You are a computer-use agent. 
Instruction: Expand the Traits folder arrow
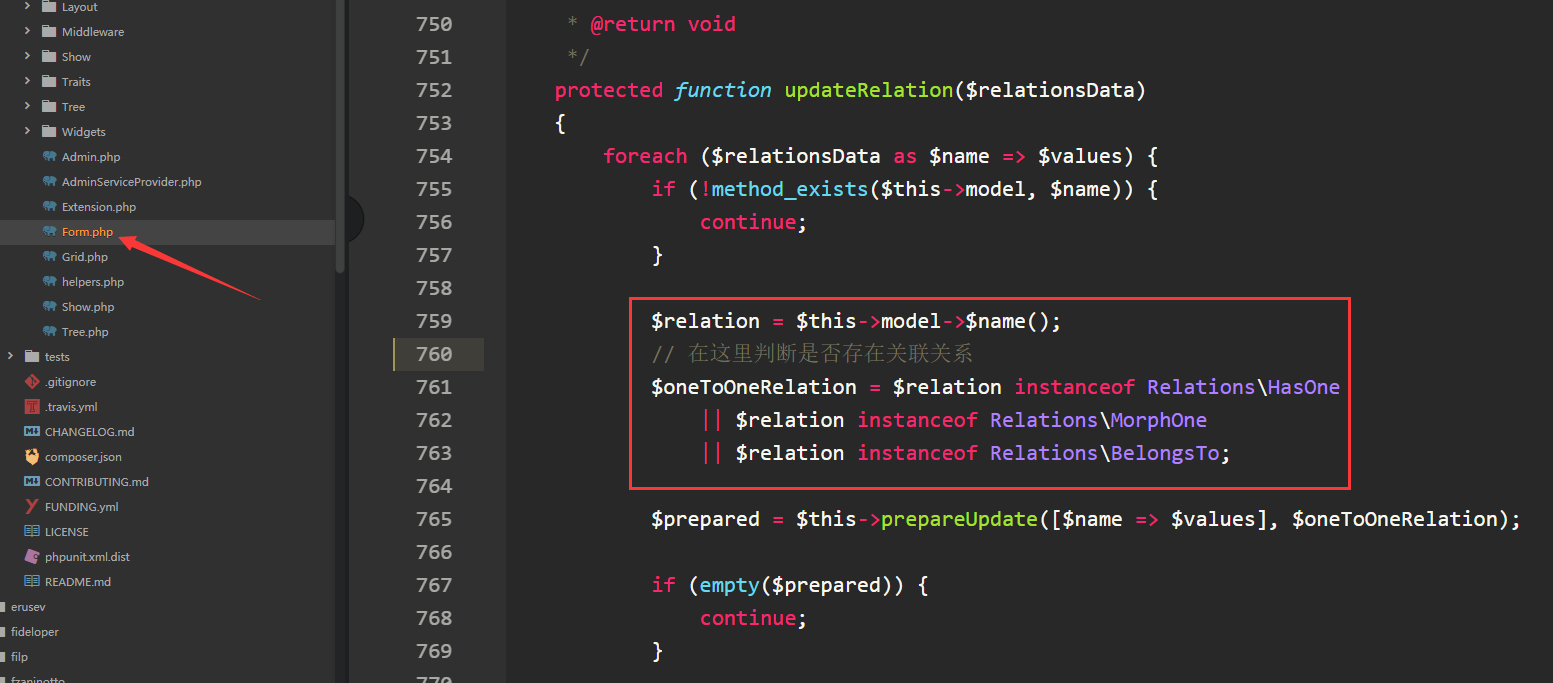pyautogui.click(x=27, y=82)
